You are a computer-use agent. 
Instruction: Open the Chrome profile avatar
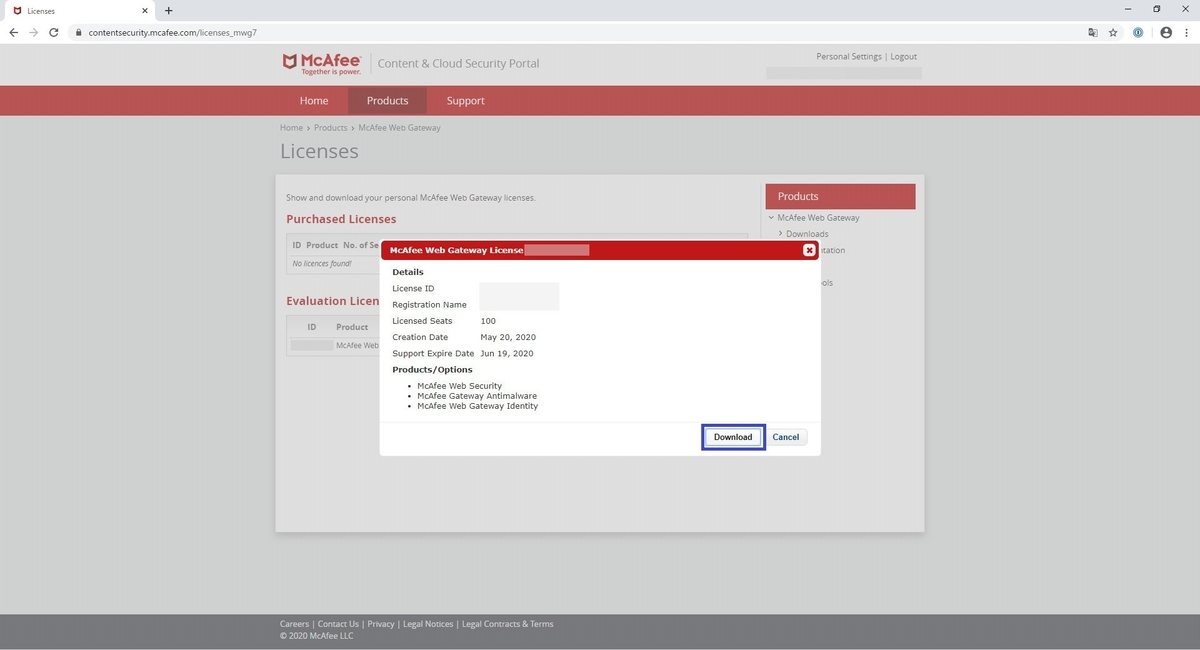click(x=1165, y=32)
